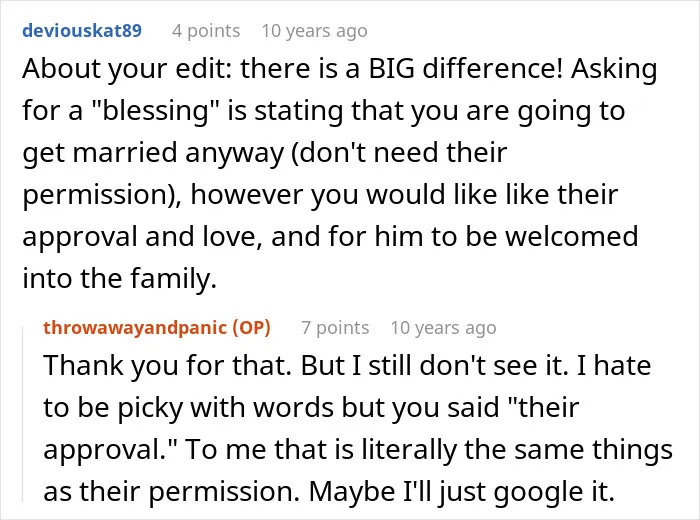
Task: Click the top comment's 10 years ago timestamp
Action: pyautogui.click(x=314, y=31)
